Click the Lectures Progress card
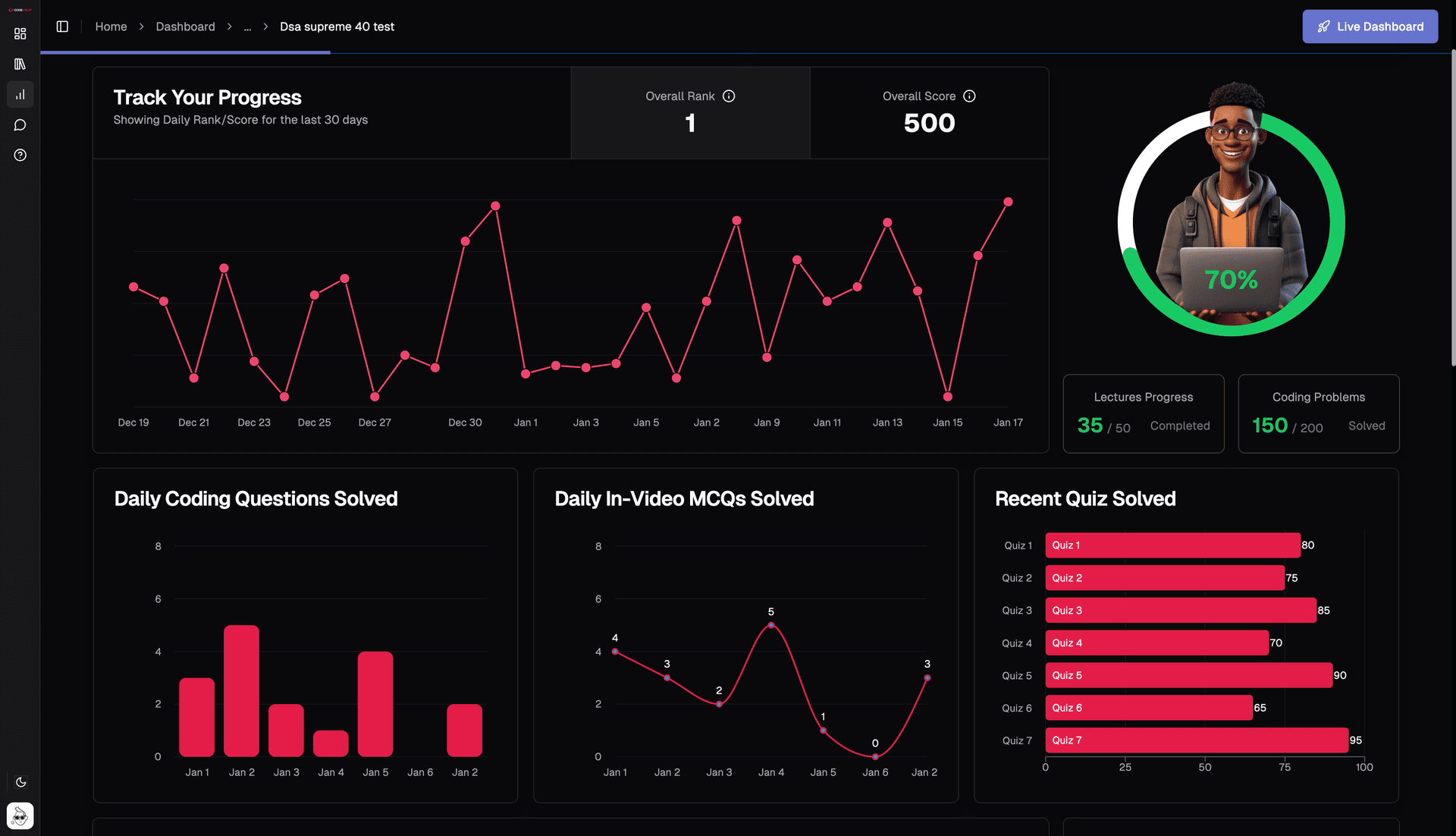Image resolution: width=1456 pixels, height=836 pixels. 1143,413
